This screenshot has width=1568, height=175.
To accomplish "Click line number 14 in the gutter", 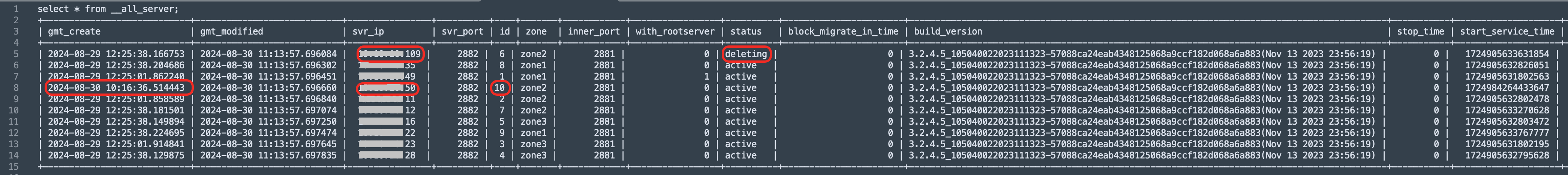I will pyautogui.click(x=13, y=155).
